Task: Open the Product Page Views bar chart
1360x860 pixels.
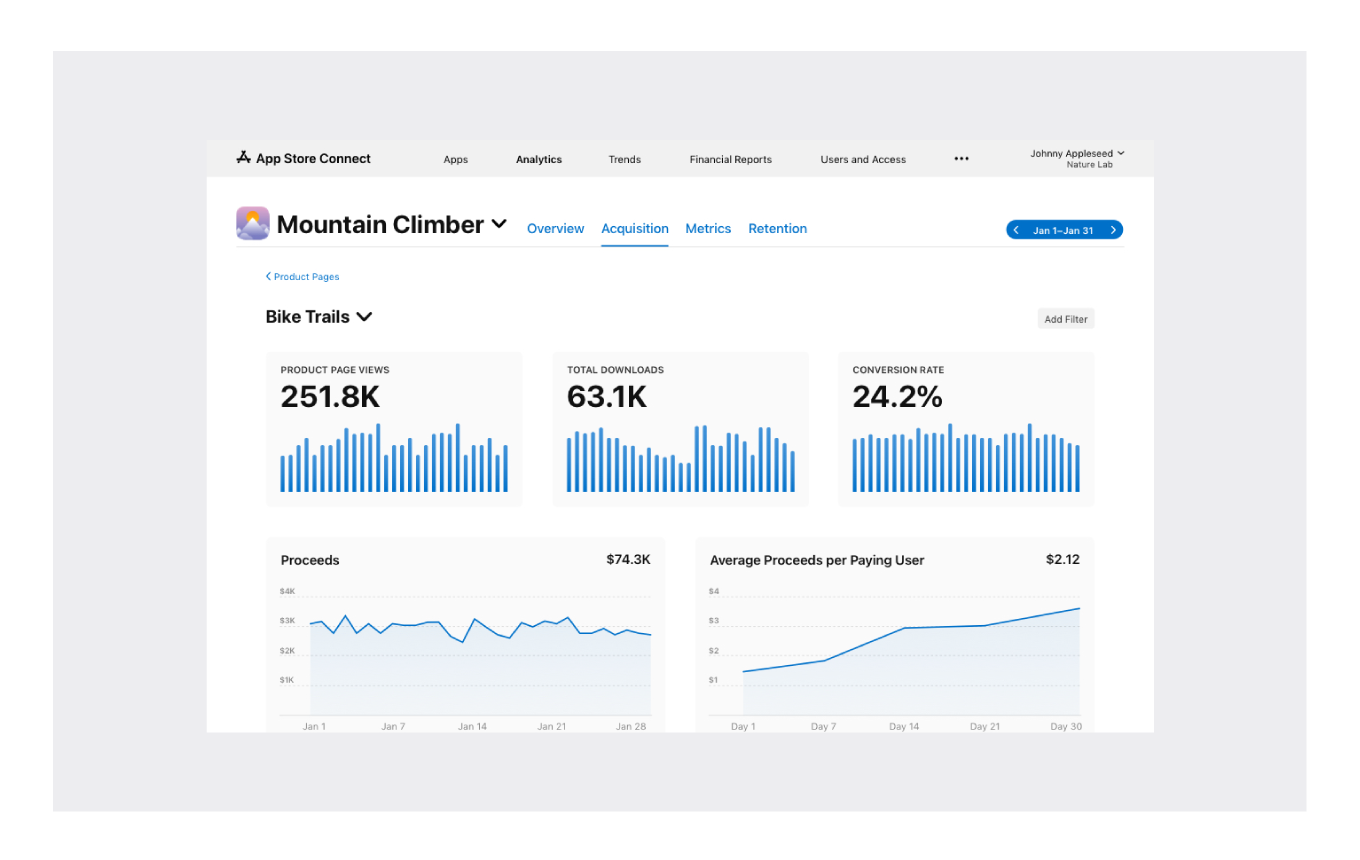Action: [394, 458]
